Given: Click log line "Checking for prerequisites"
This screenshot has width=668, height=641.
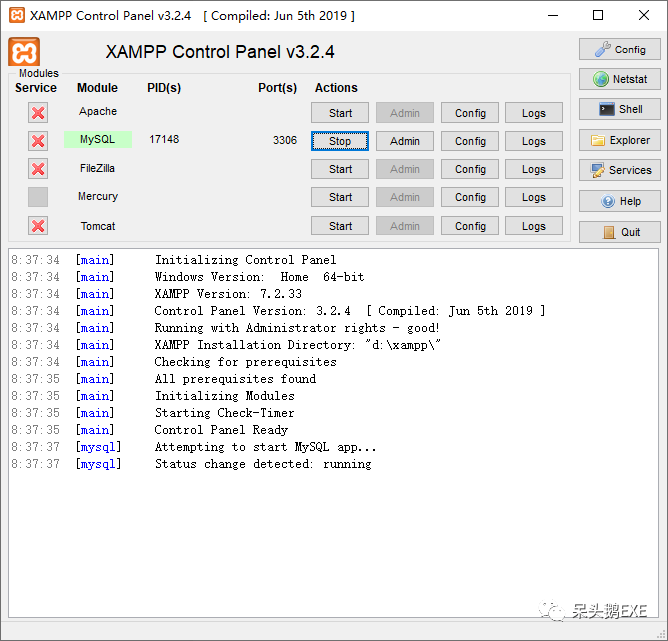Looking at the screenshot, I should (x=245, y=362).
